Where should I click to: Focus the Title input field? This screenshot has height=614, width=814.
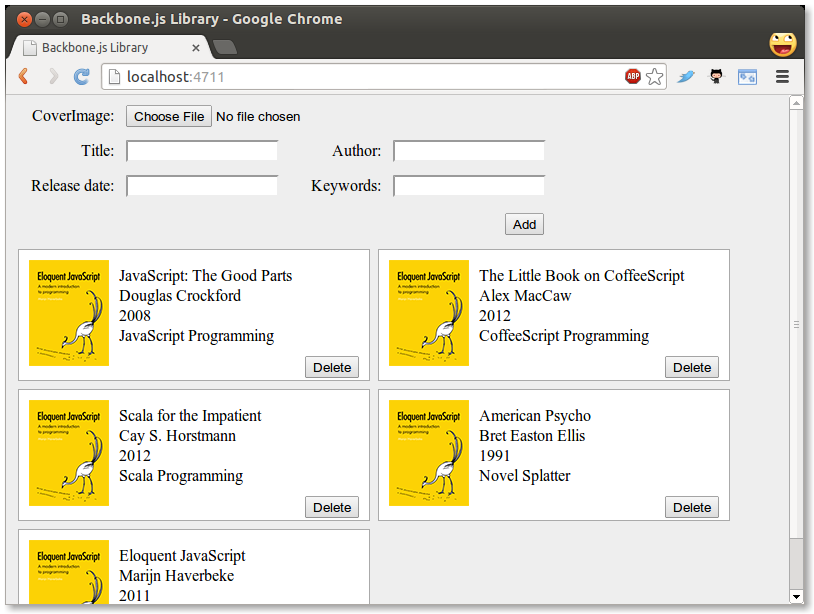tap(202, 151)
